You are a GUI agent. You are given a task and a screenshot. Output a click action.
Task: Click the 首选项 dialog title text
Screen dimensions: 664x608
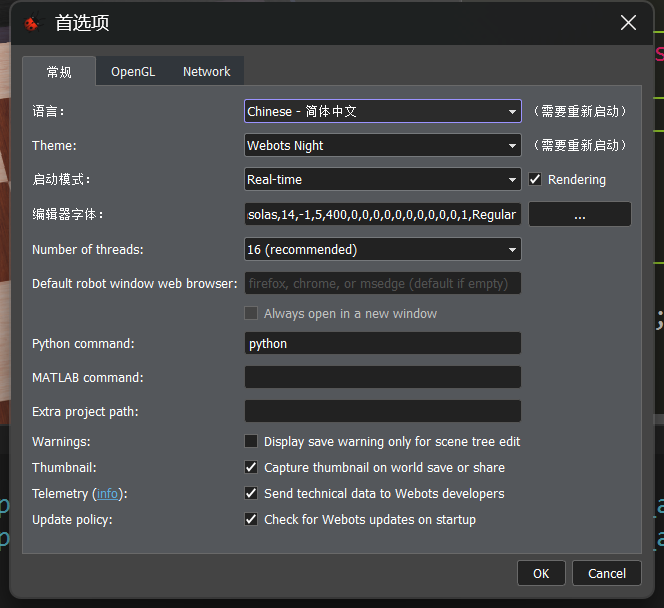click(82, 23)
